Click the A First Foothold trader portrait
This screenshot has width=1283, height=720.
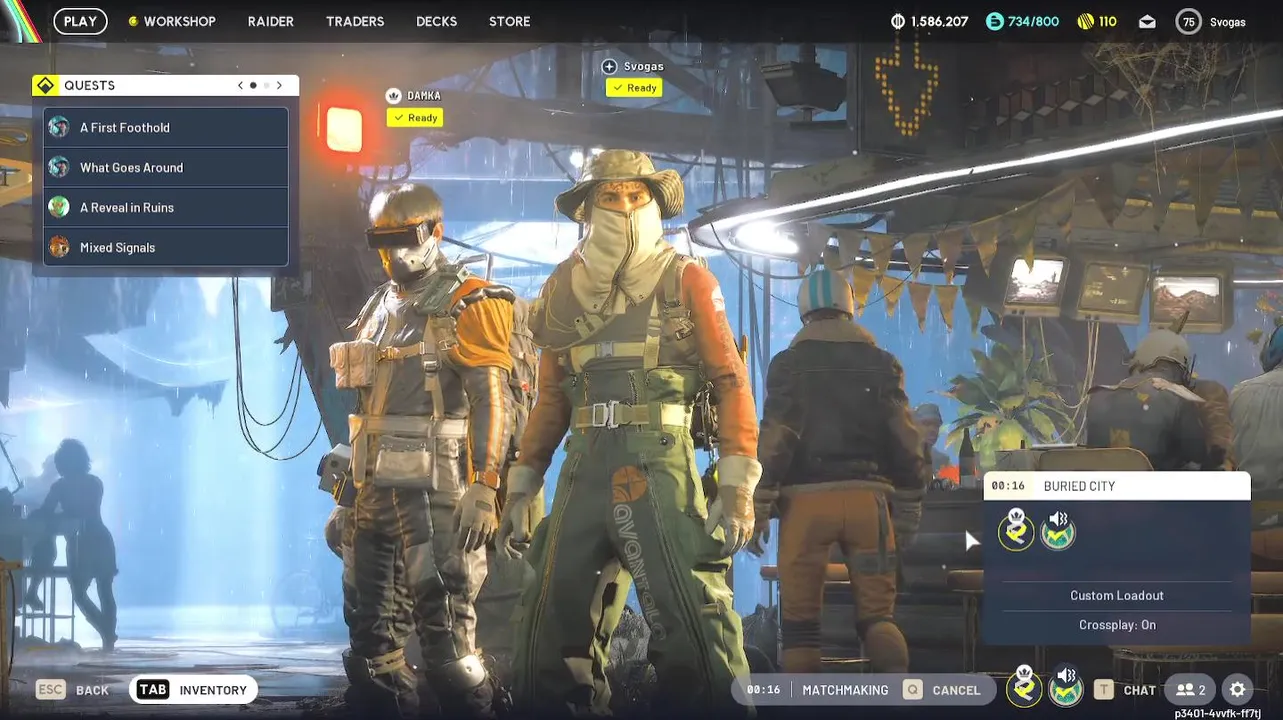(59, 127)
